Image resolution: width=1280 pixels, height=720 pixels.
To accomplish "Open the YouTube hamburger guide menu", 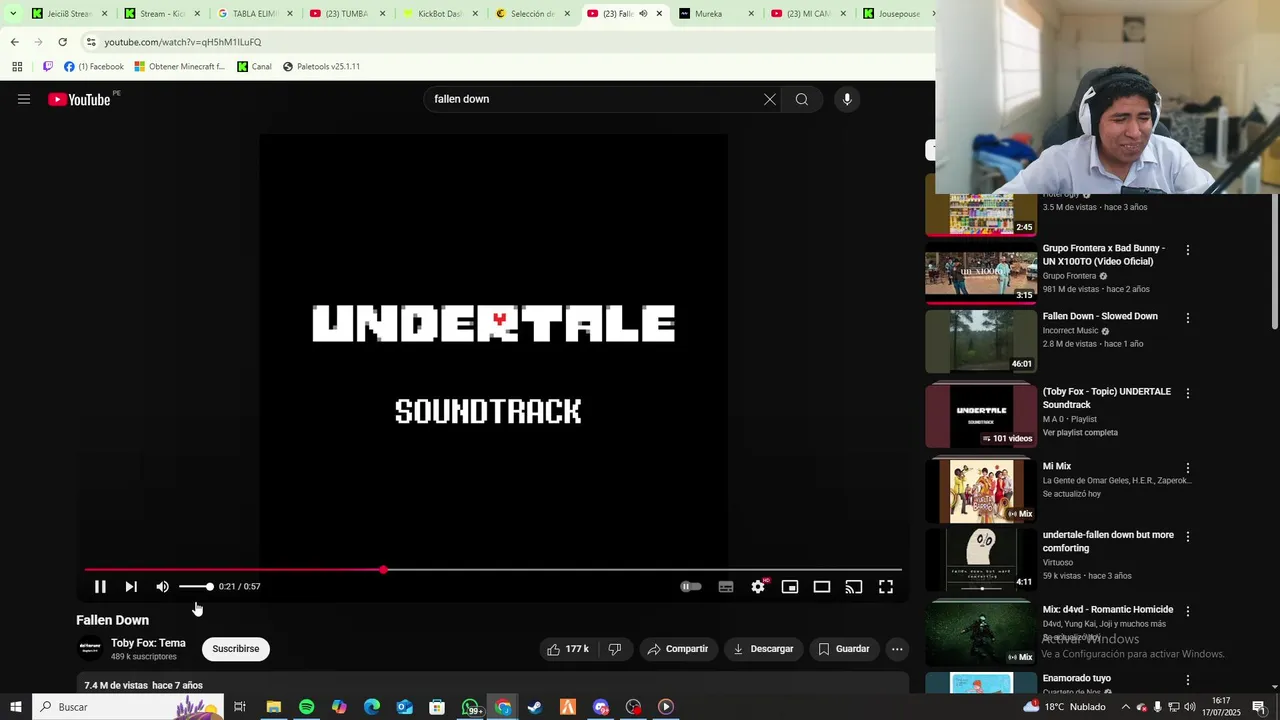I will pyautogui.click(x=24, y=99).
